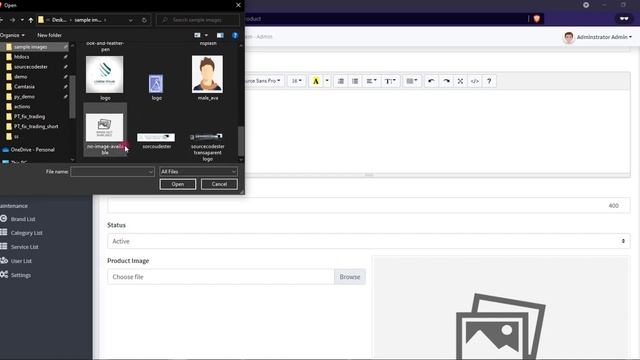
Task: Open the All Files type dropdown
Action: (x=198, y=172)
